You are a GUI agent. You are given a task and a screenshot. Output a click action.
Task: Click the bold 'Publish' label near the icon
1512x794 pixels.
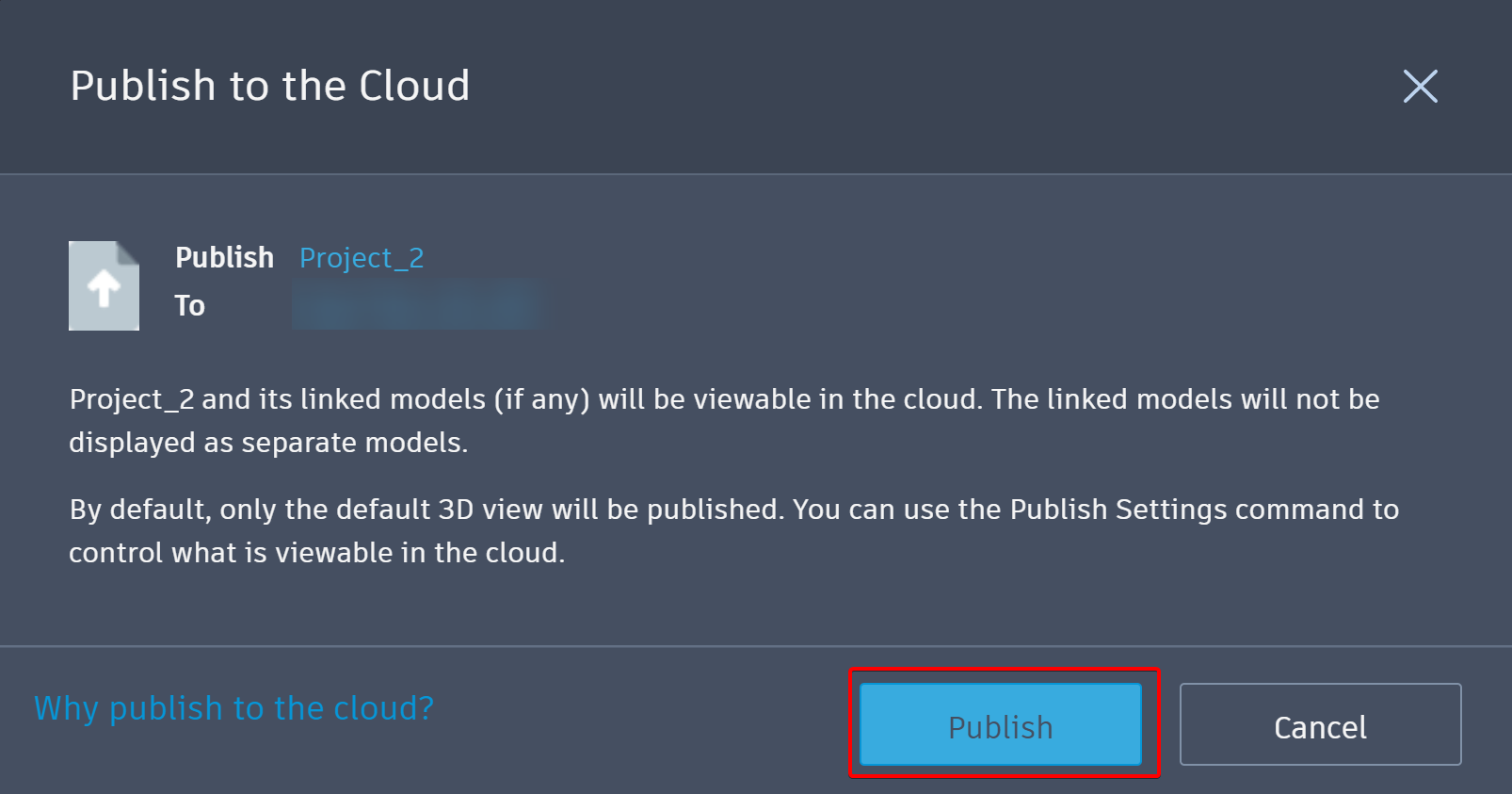224,257
